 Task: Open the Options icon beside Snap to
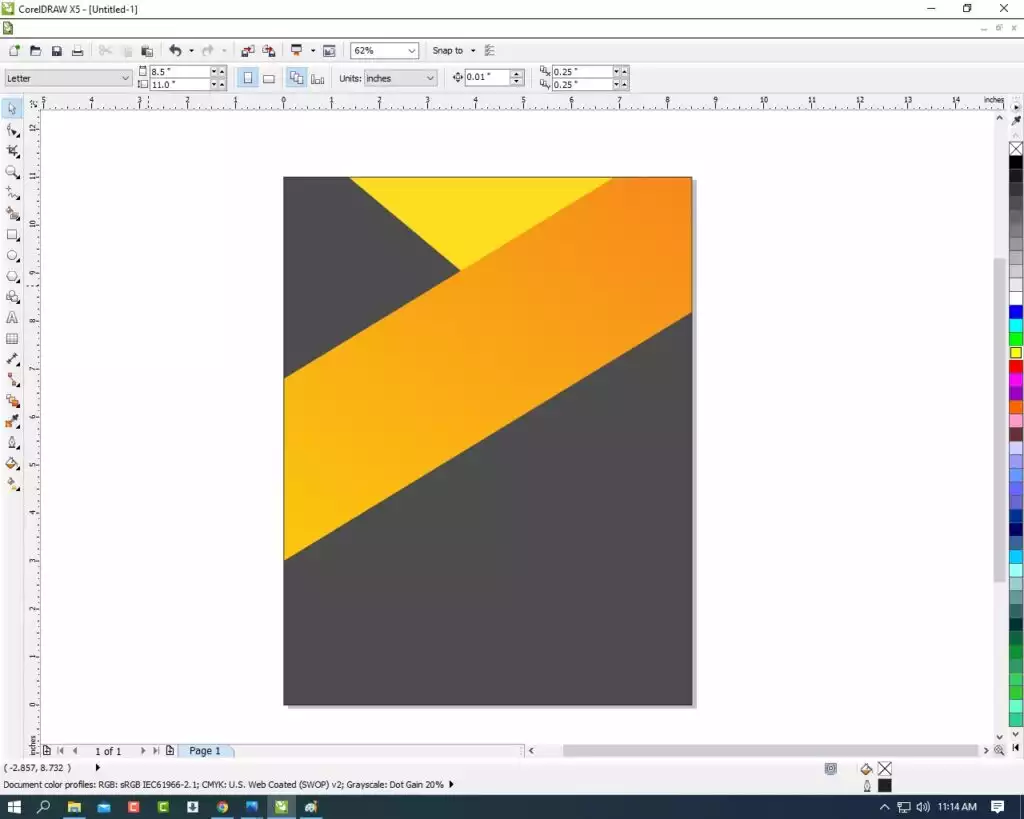point(490,50)
